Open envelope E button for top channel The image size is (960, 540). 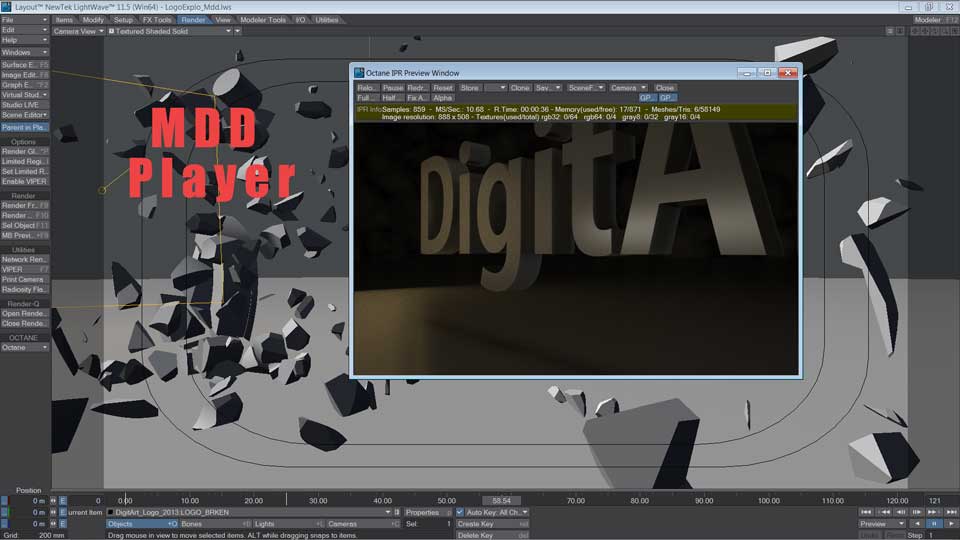(62, 501)
